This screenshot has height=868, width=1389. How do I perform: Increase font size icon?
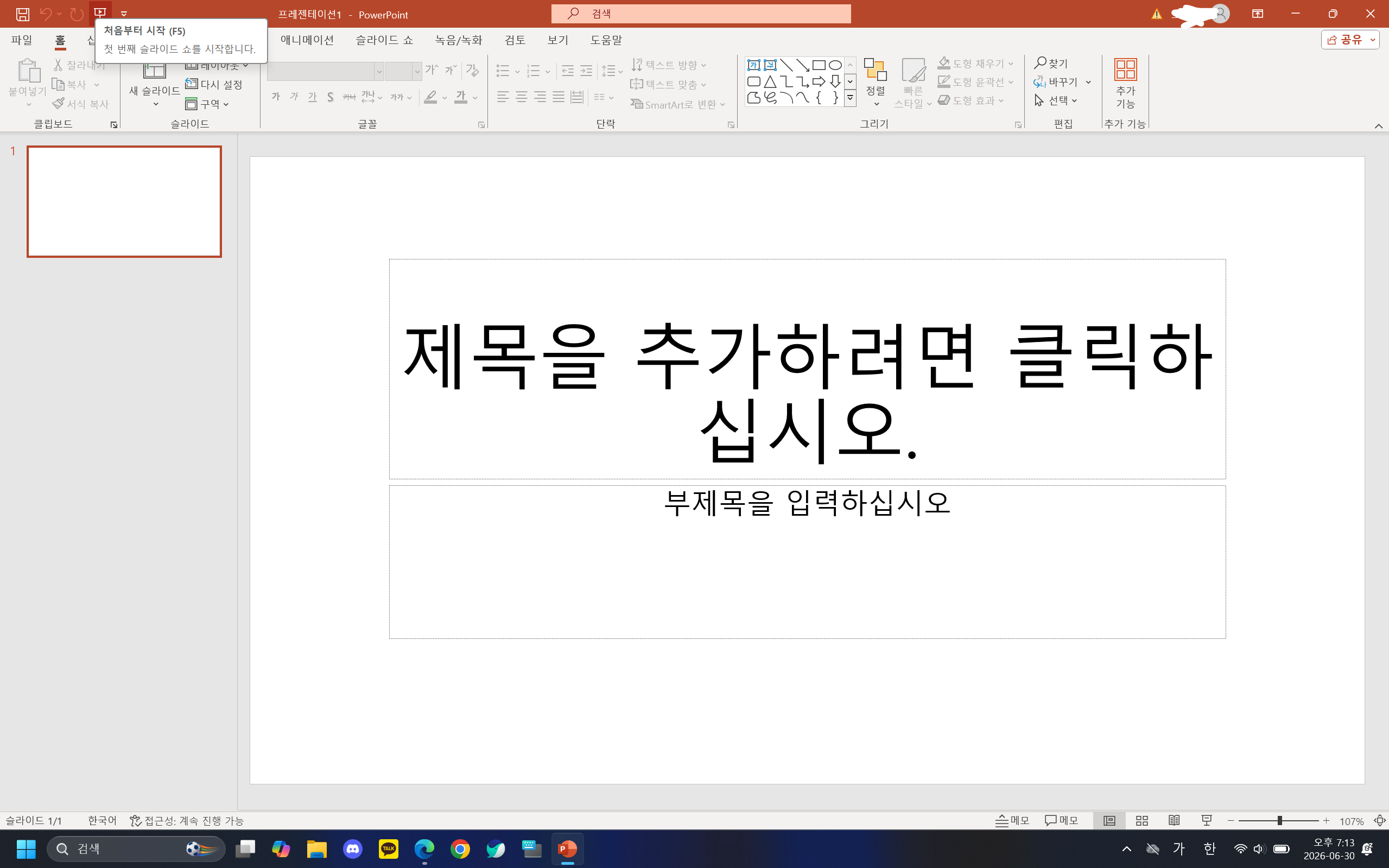point(432,70)
